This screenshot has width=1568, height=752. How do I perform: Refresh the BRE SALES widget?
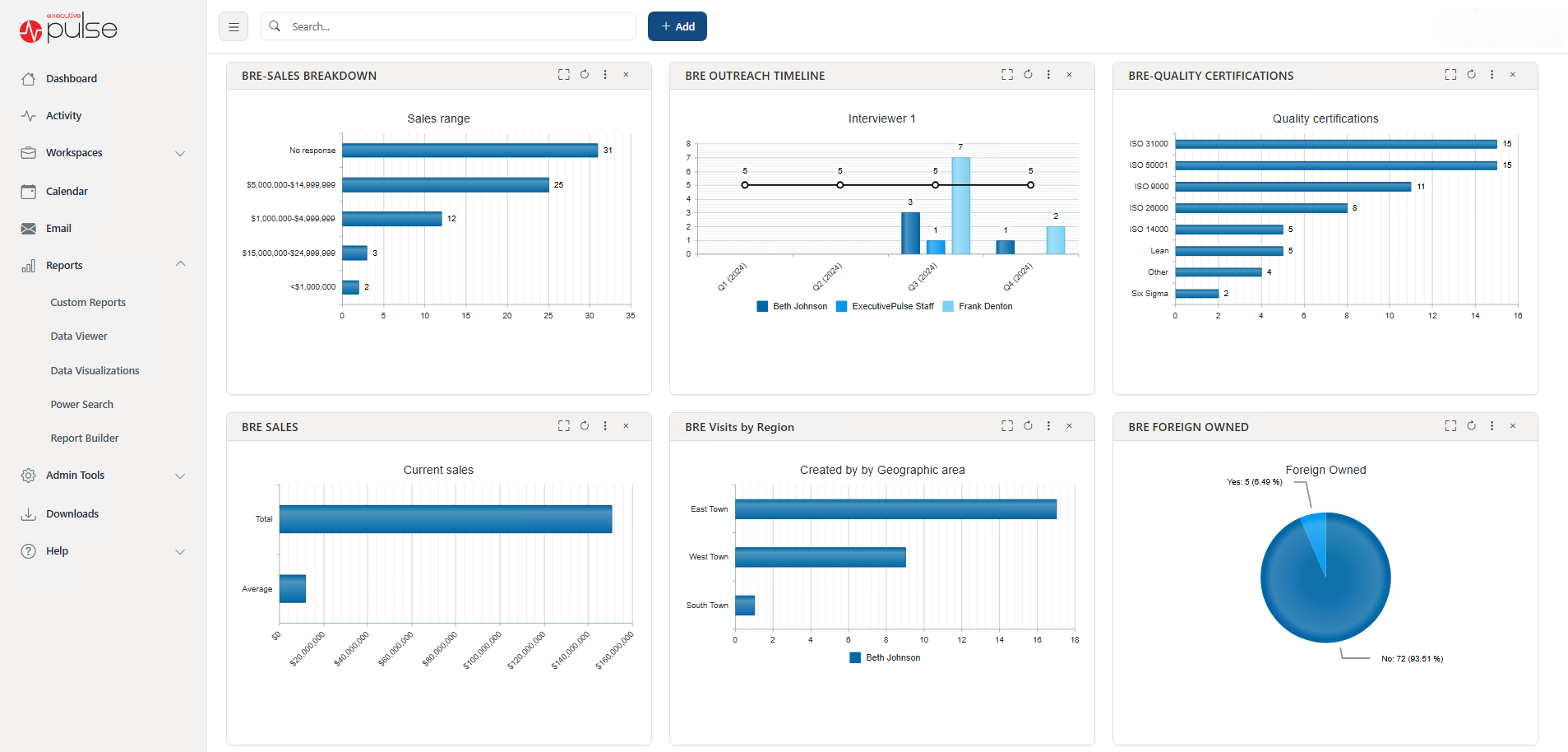(x=585, y=425)
